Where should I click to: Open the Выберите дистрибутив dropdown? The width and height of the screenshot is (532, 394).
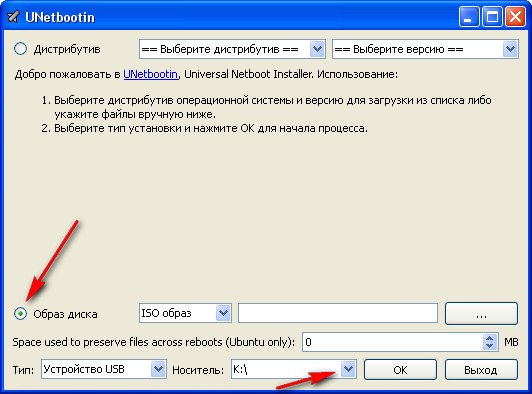(x=232, y=49)
